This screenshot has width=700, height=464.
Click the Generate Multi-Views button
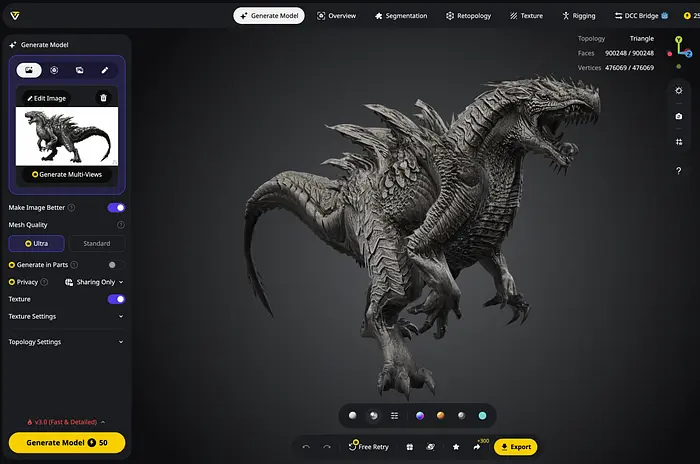[x=69, y=174]
